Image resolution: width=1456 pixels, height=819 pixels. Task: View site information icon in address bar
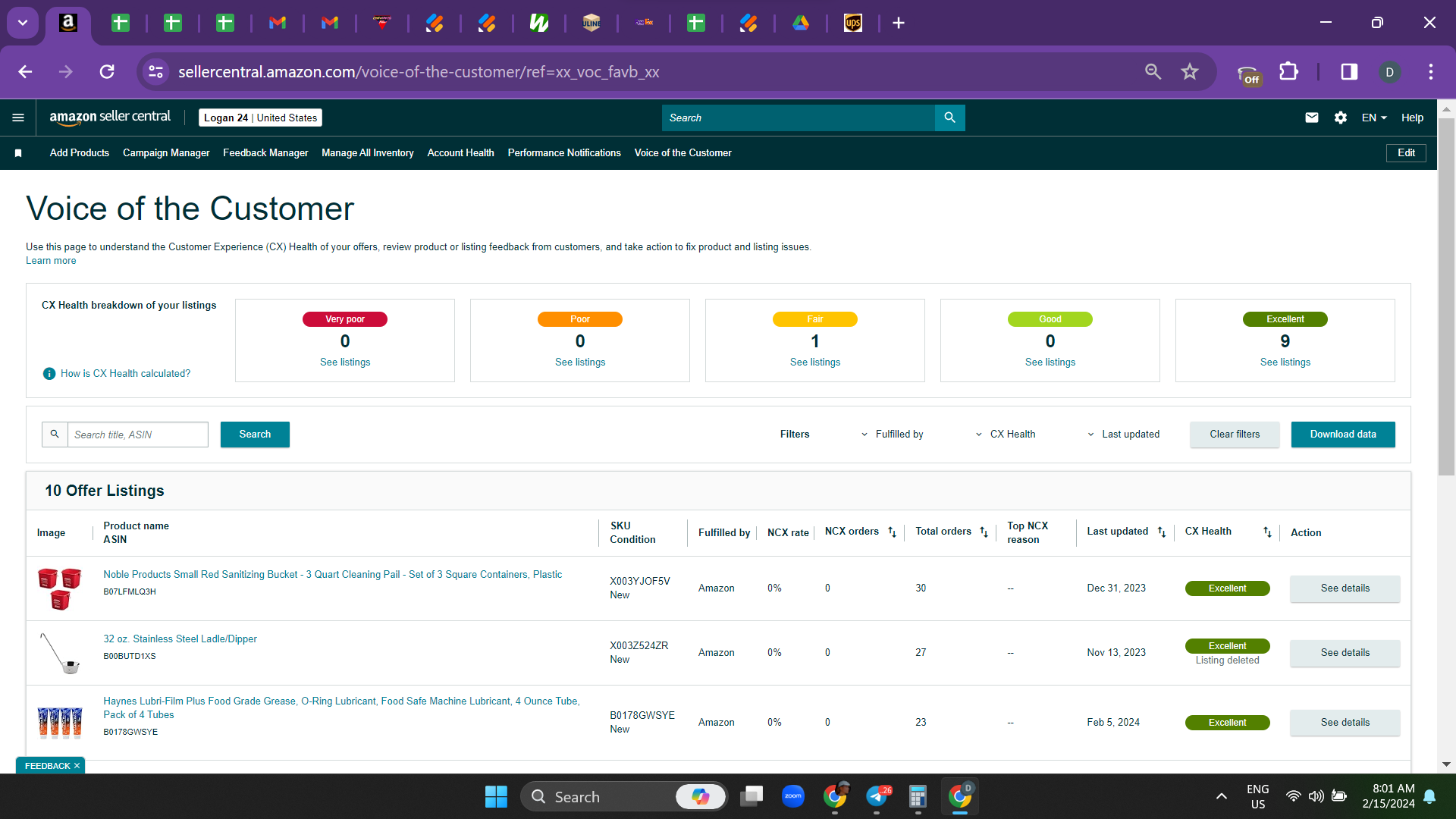click(x=155, y=71)
